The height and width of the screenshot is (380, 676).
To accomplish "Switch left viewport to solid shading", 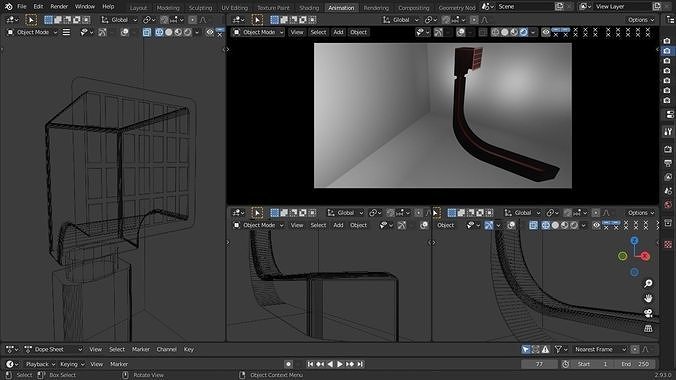I will point(169,32).
